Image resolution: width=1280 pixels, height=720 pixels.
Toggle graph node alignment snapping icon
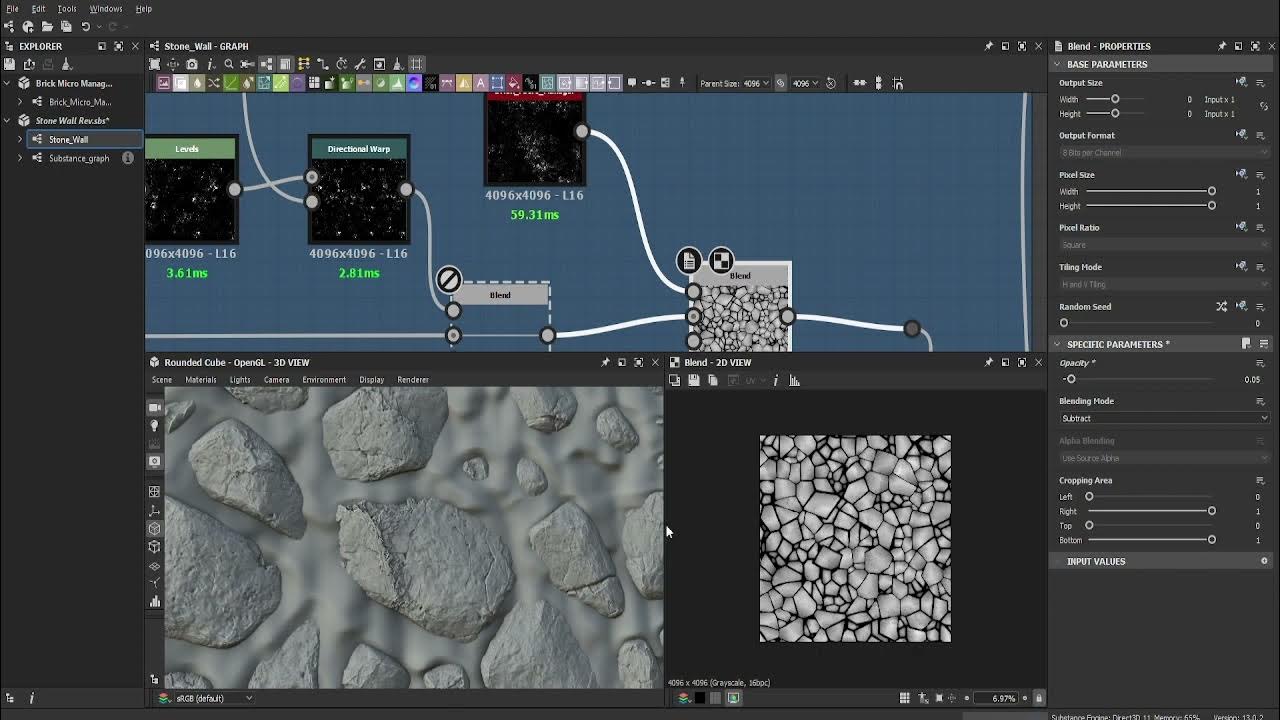pos(897,83)
